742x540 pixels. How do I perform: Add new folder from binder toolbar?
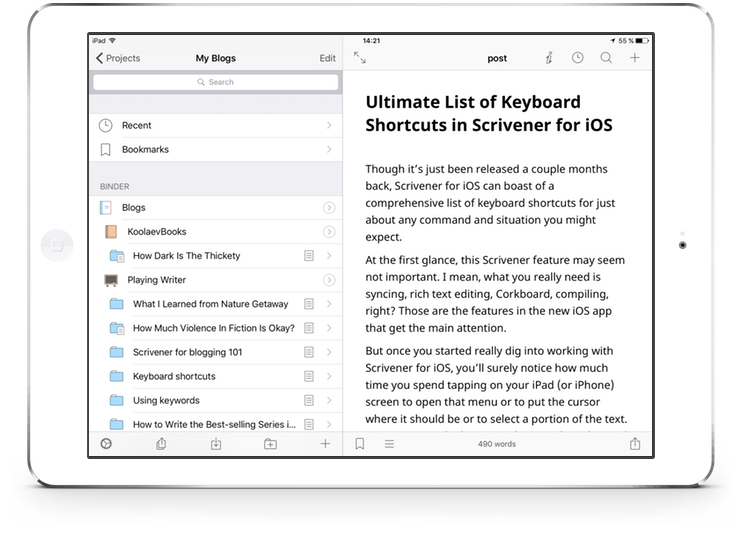click(x=270, y=444)
